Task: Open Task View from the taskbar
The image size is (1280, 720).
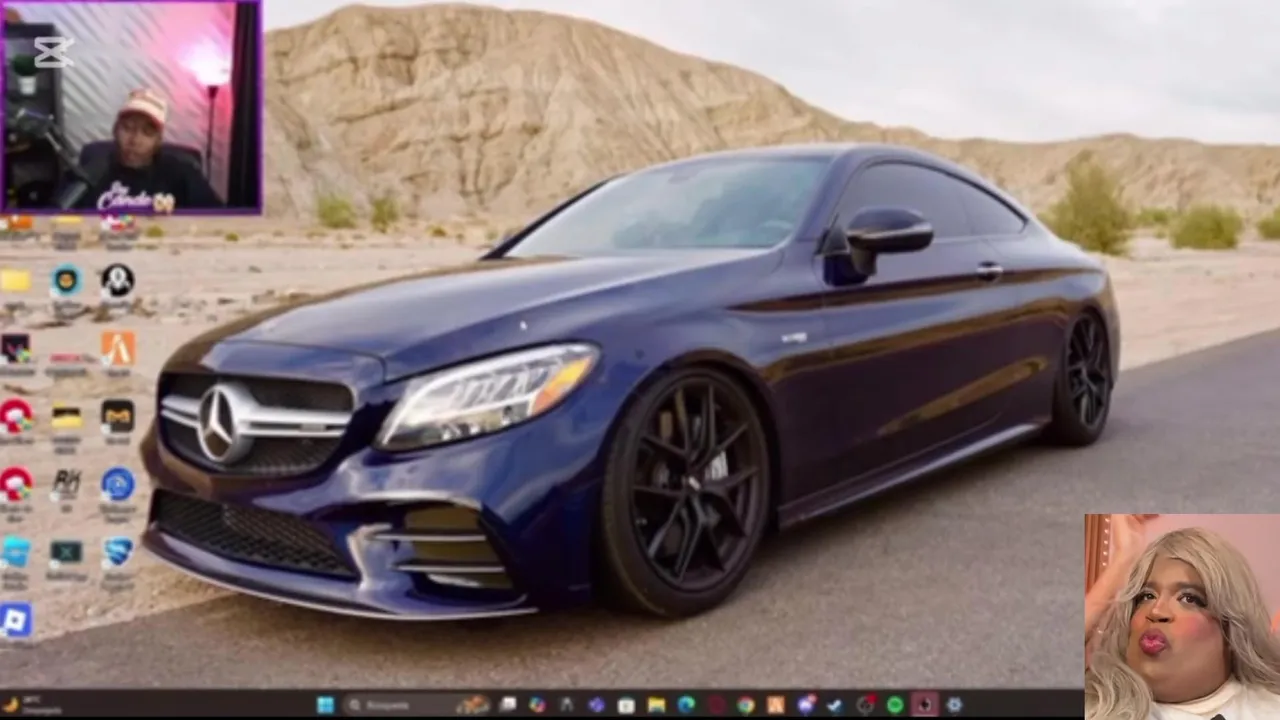Action: point(507,705)
